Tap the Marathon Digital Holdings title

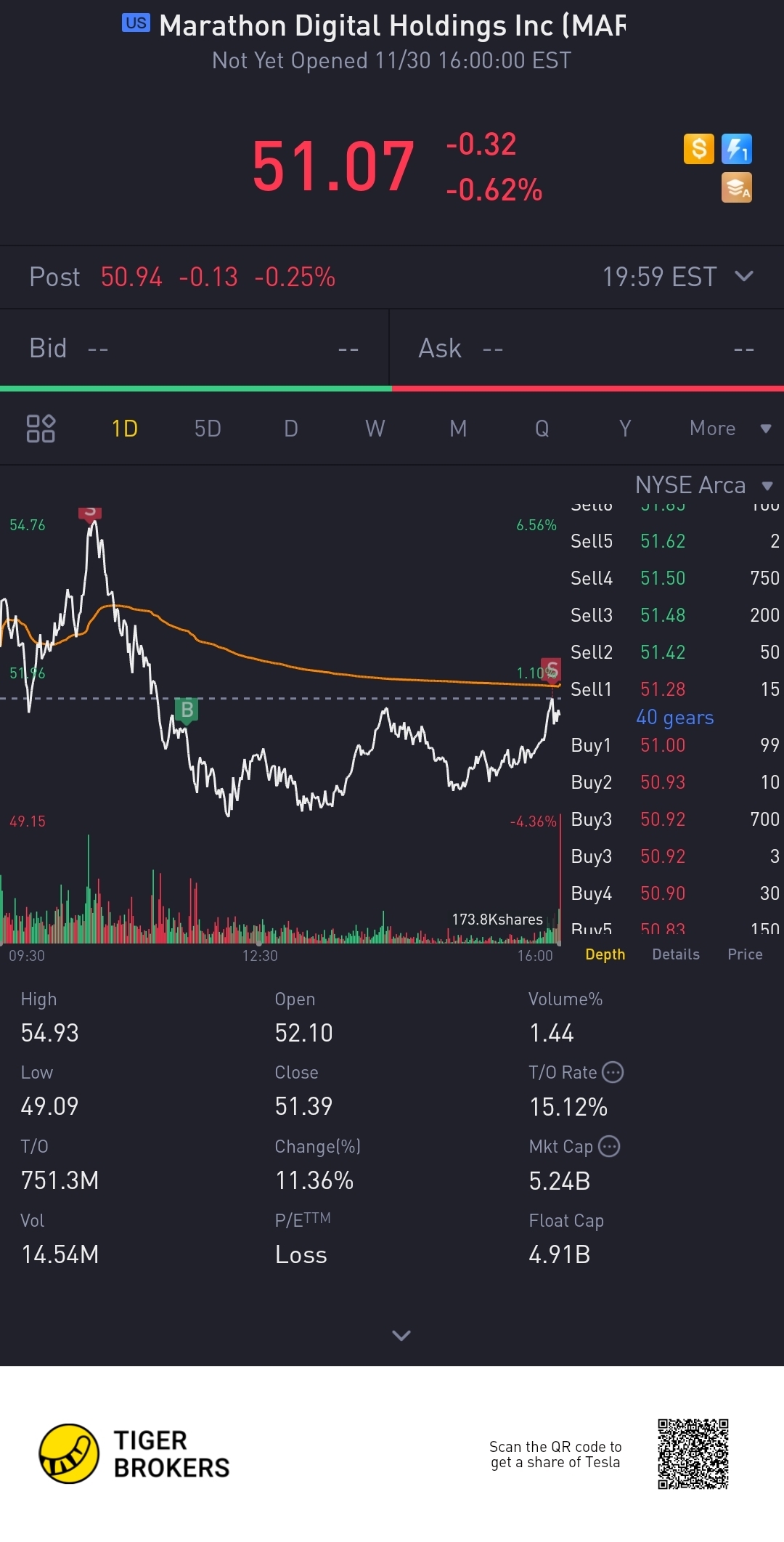pyautogui.click(x=392, y=26)
